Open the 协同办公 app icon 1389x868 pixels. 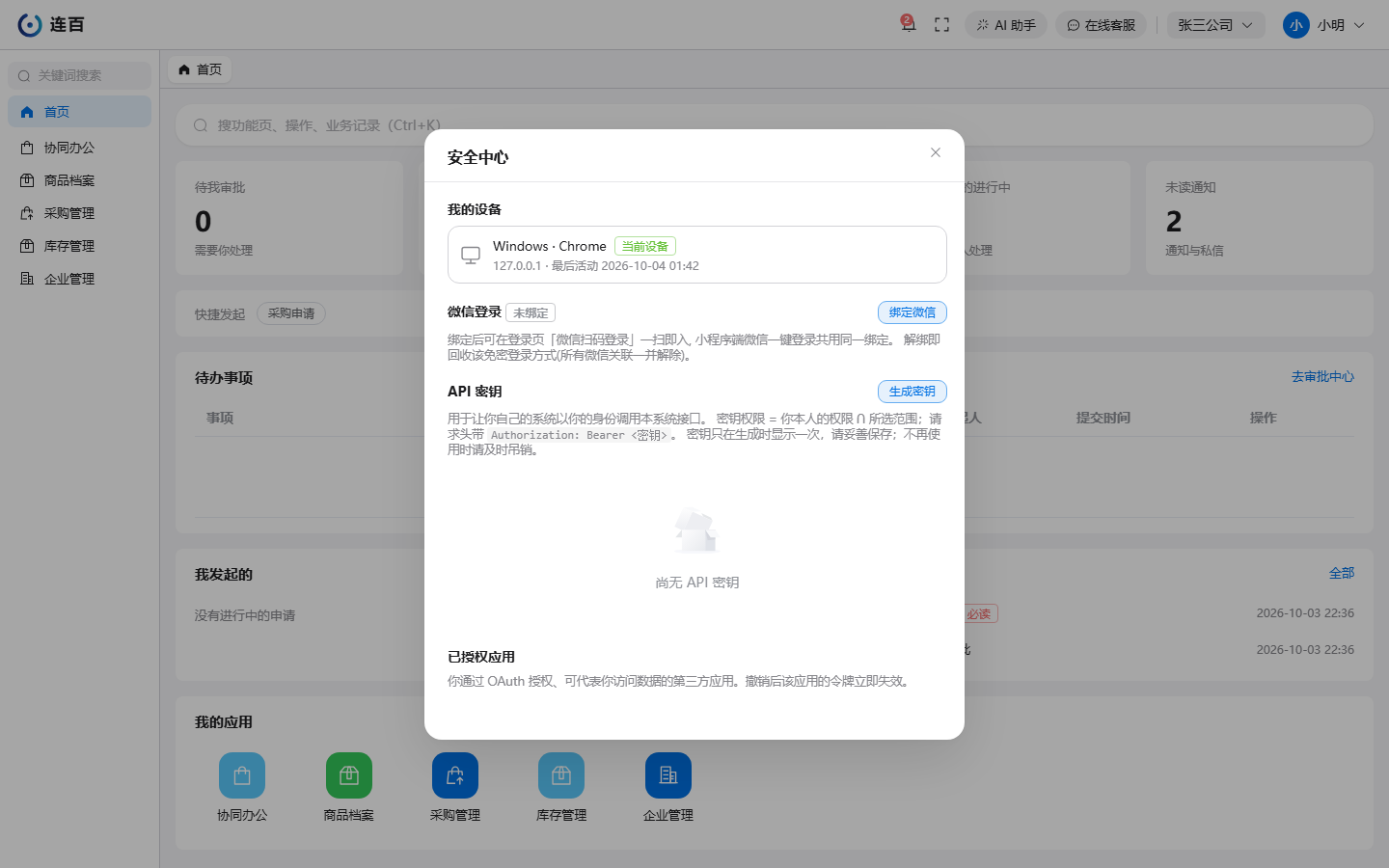coord(242,775)
